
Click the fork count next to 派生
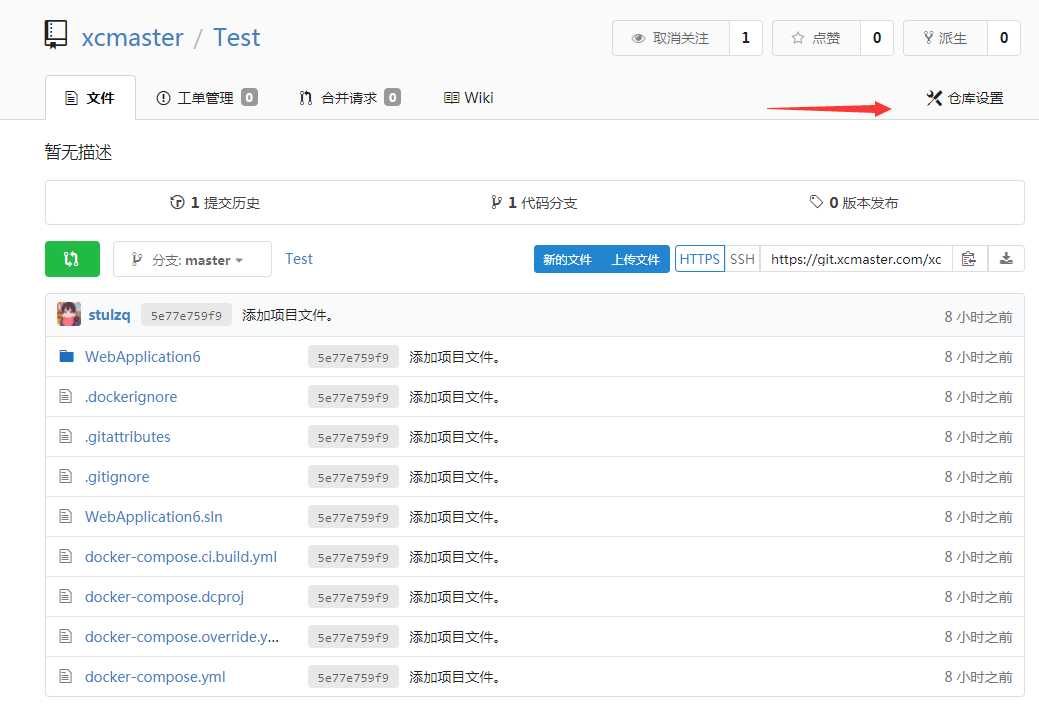click(1004, 38)
